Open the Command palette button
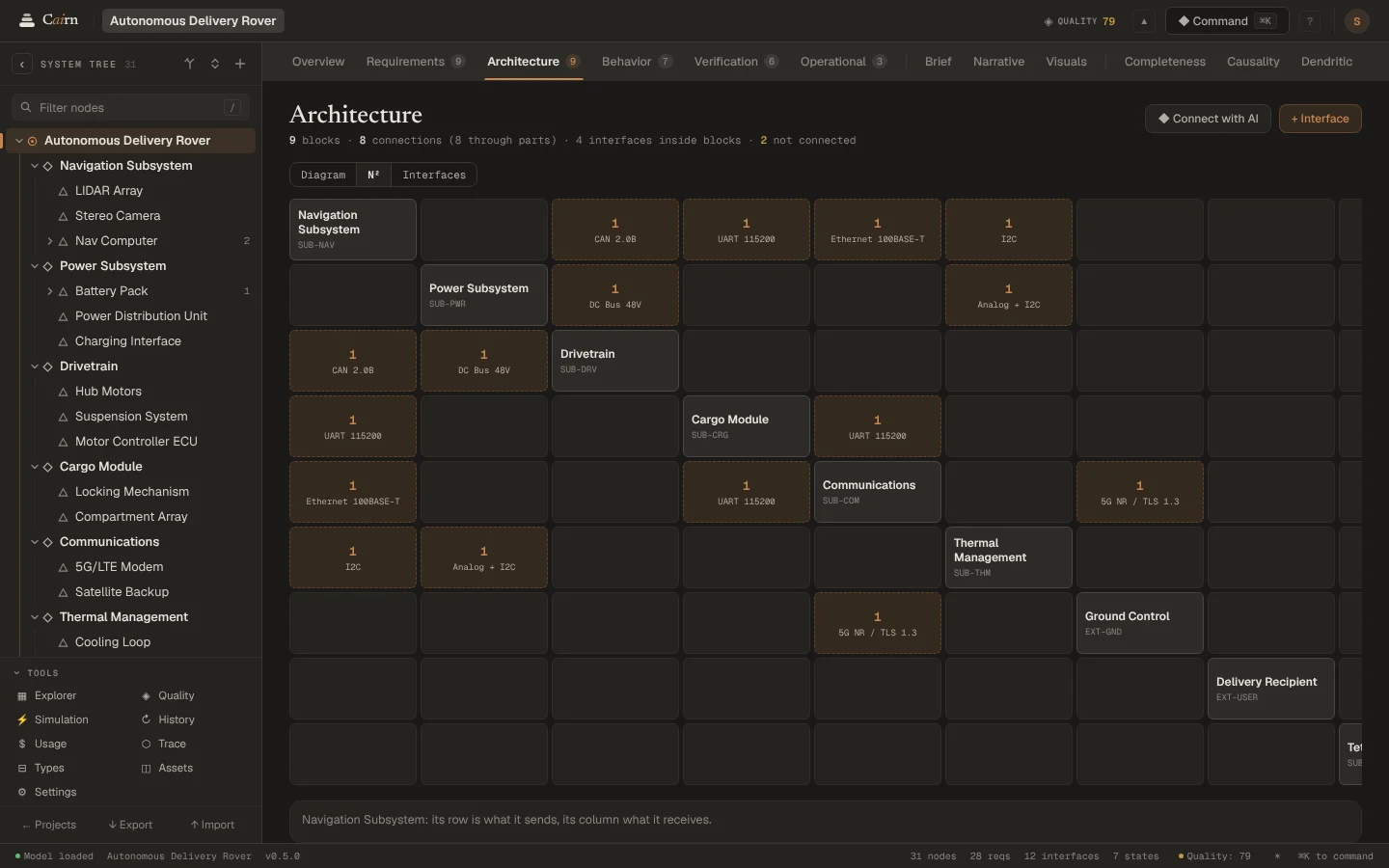Viewport: 1389px width, 868px height. (1227, 21)
